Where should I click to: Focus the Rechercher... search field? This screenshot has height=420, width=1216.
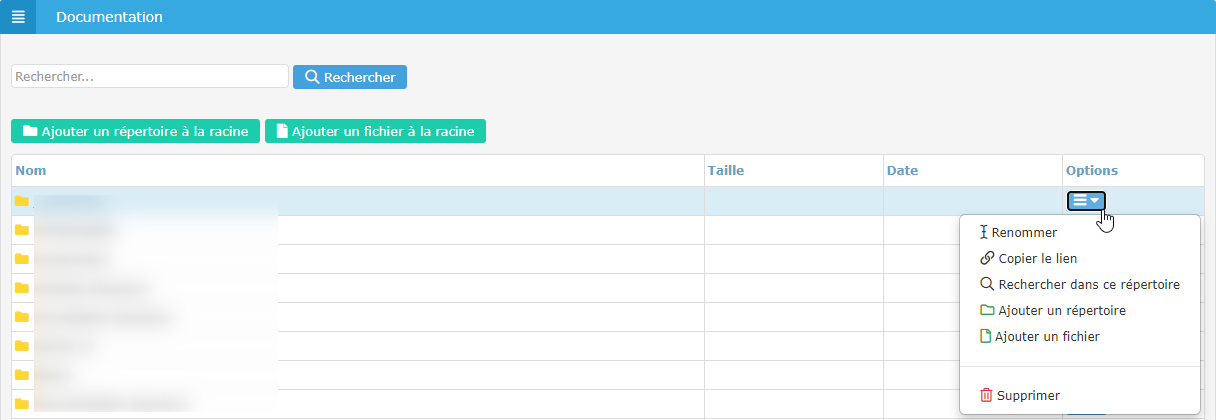(150, 77)
